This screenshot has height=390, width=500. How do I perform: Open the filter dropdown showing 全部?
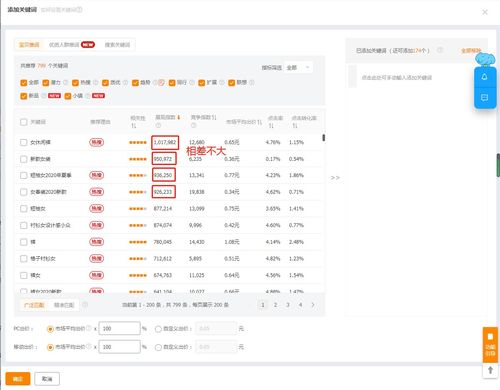[x=298, y=68]
